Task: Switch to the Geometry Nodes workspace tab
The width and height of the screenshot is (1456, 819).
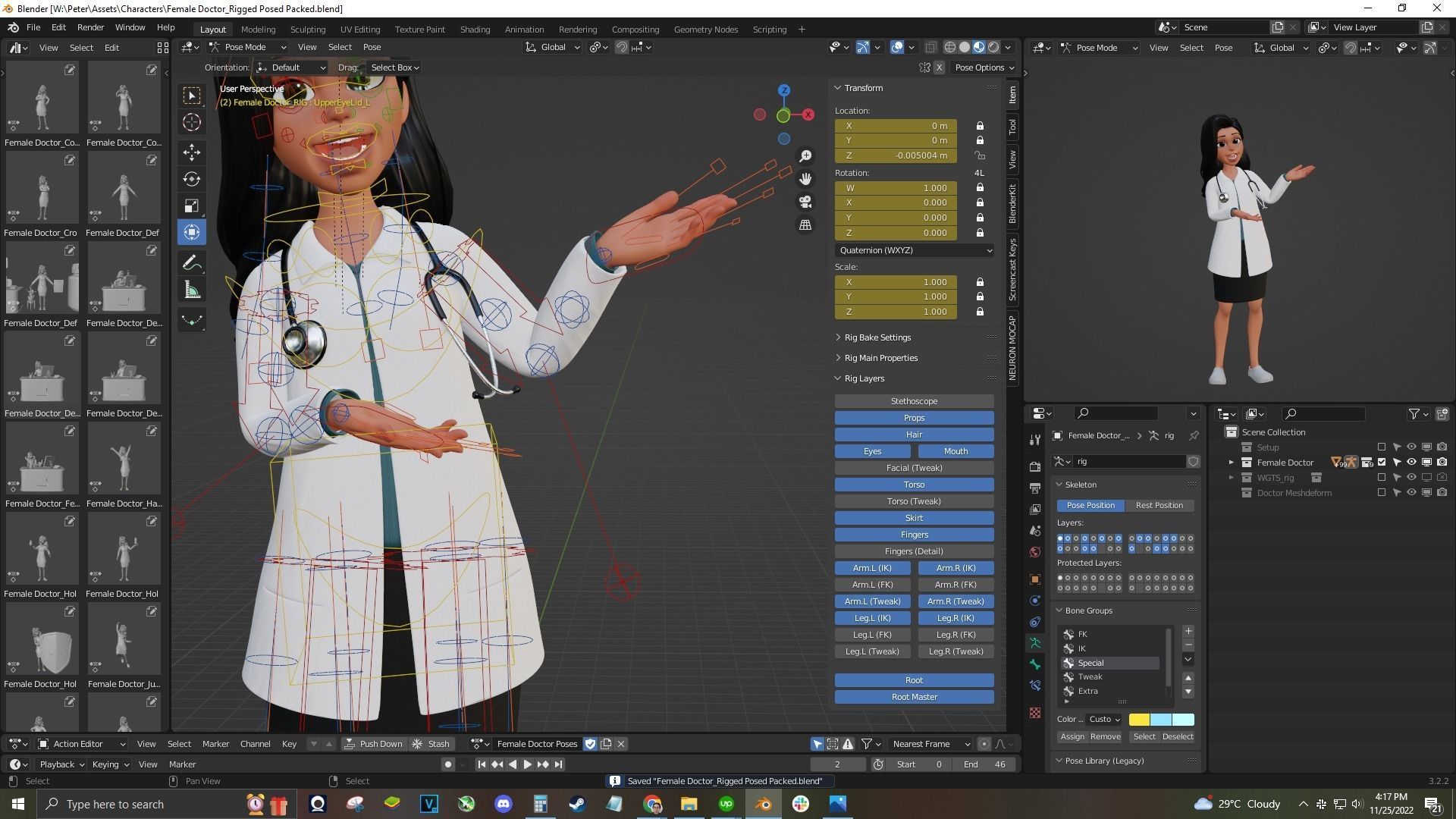Action: (x=705, y=30)
